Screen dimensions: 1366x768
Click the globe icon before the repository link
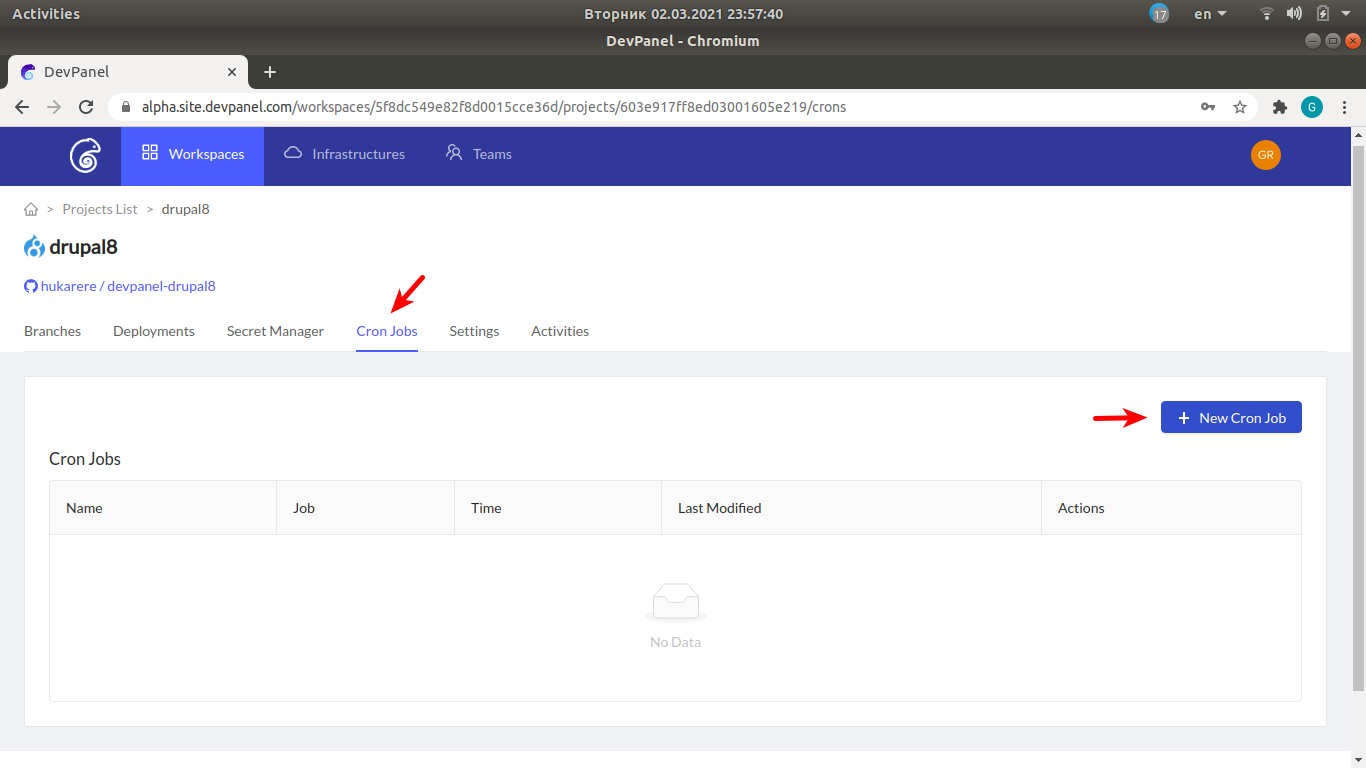[x=30, y=286]
